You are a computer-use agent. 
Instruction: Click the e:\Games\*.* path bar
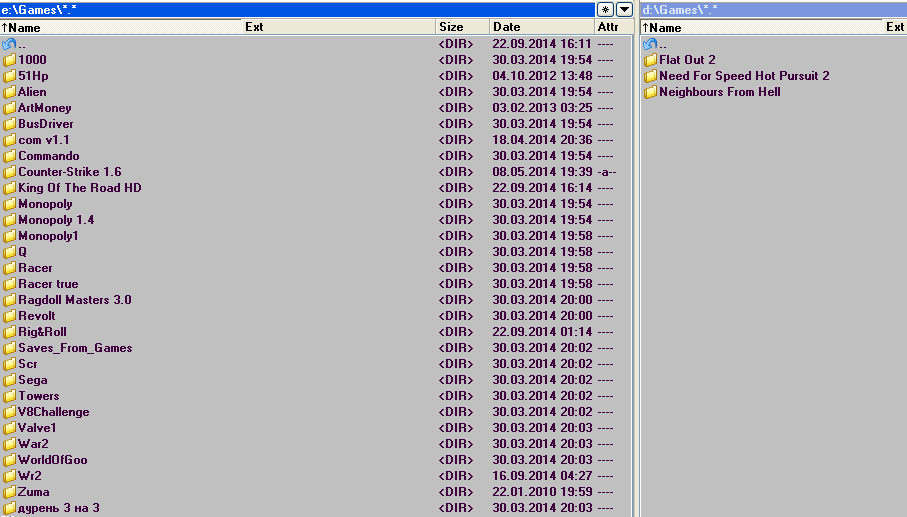click(x=297, y=10)
